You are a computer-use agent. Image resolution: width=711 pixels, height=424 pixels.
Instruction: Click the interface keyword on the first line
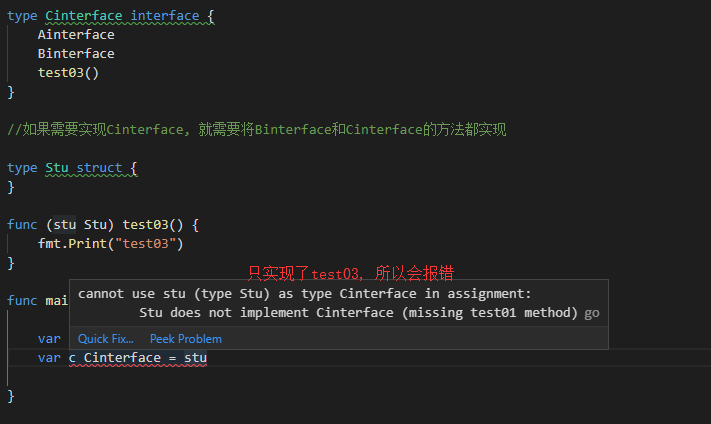point(165,16)
